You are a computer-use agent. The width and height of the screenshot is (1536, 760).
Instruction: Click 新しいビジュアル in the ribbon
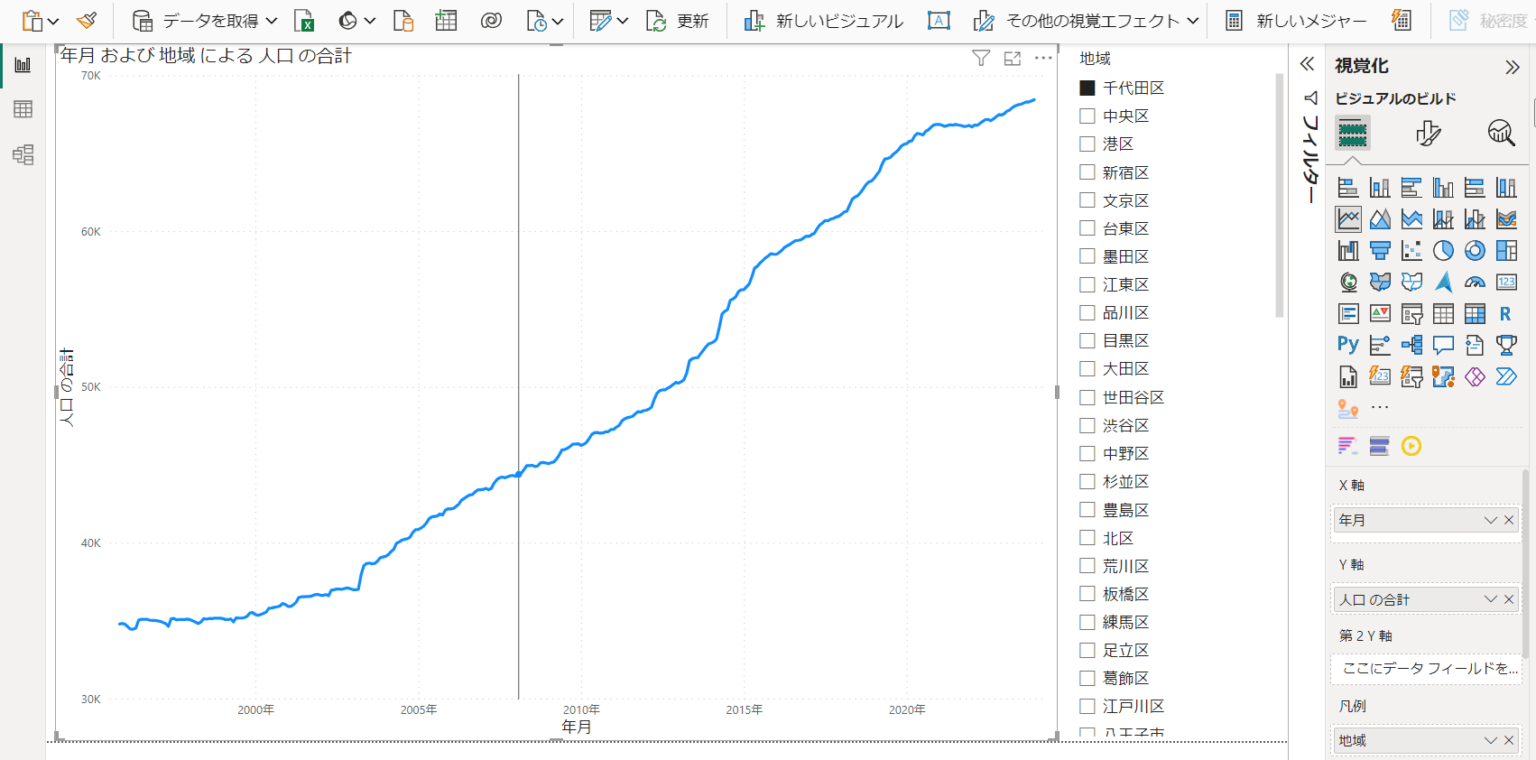(823, 21)
